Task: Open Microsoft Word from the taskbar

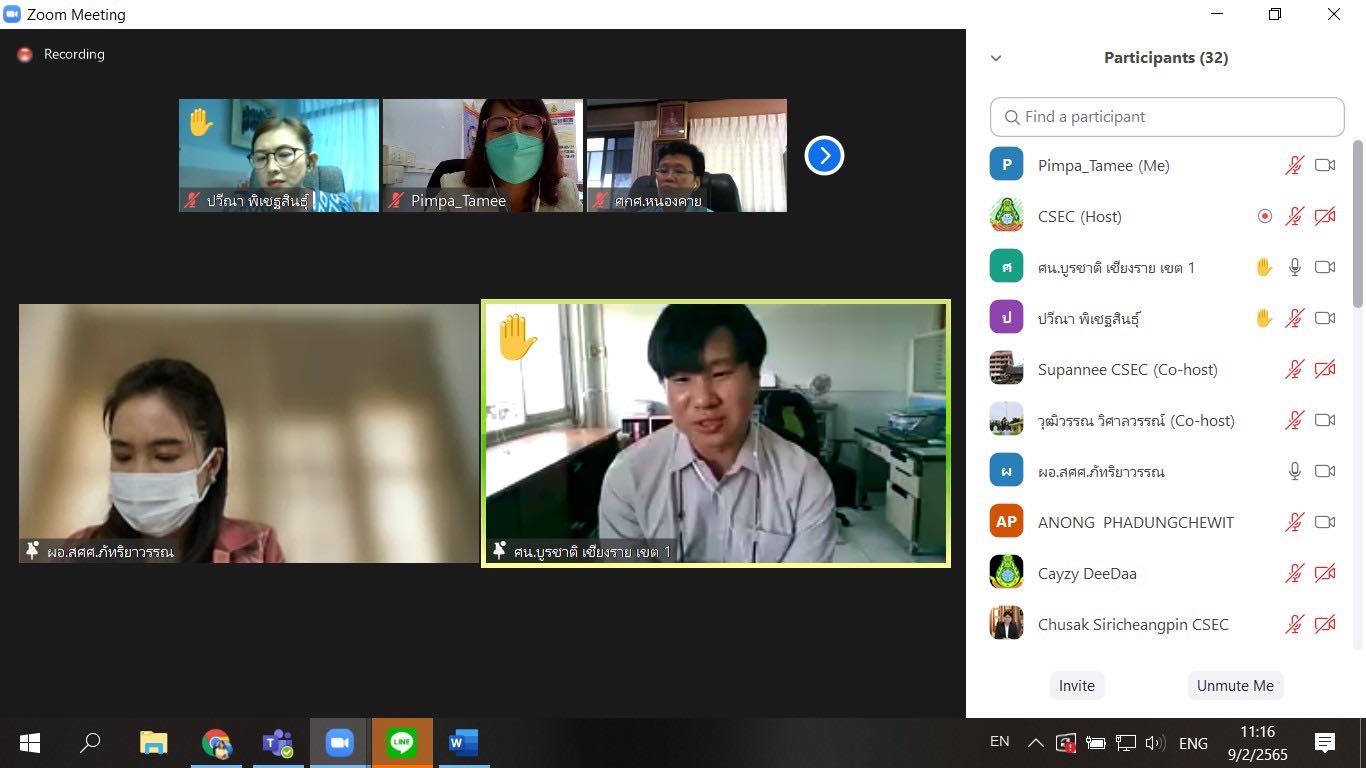Action: click(x=463, y=743)
